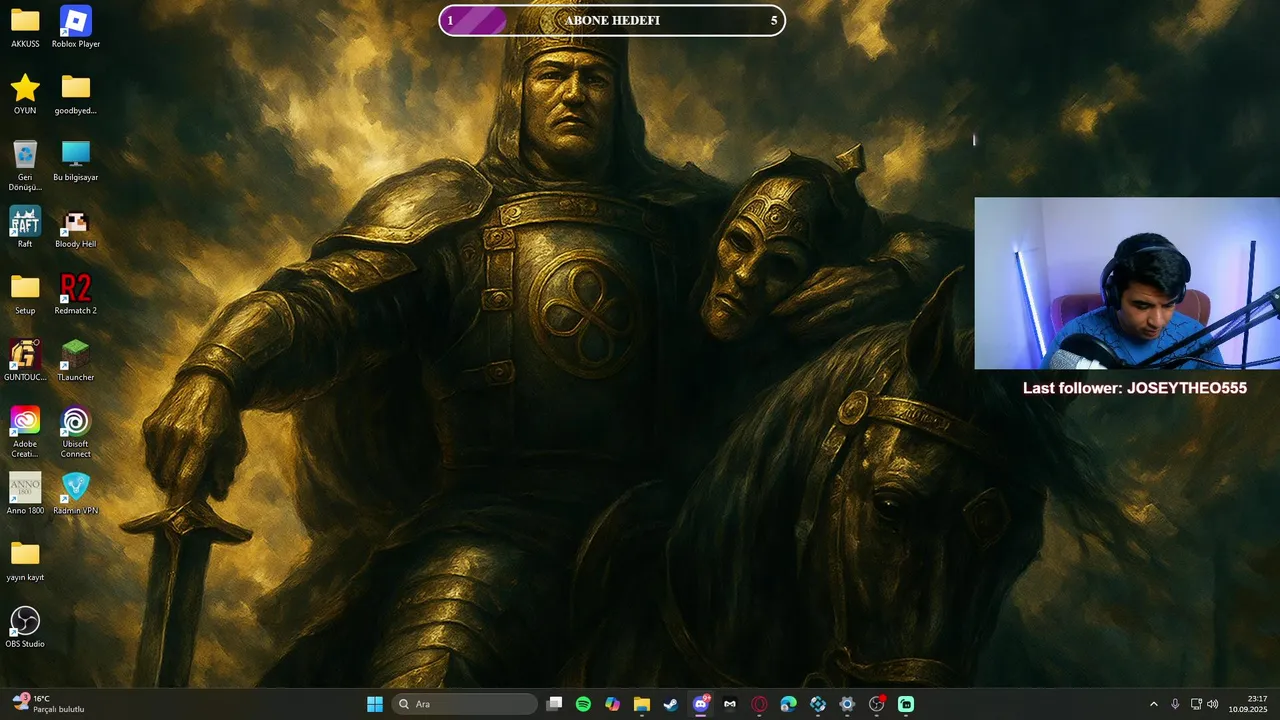Open Discord from the taskbar
Screen dimensions: 1280x720
(x=701, y=704)
